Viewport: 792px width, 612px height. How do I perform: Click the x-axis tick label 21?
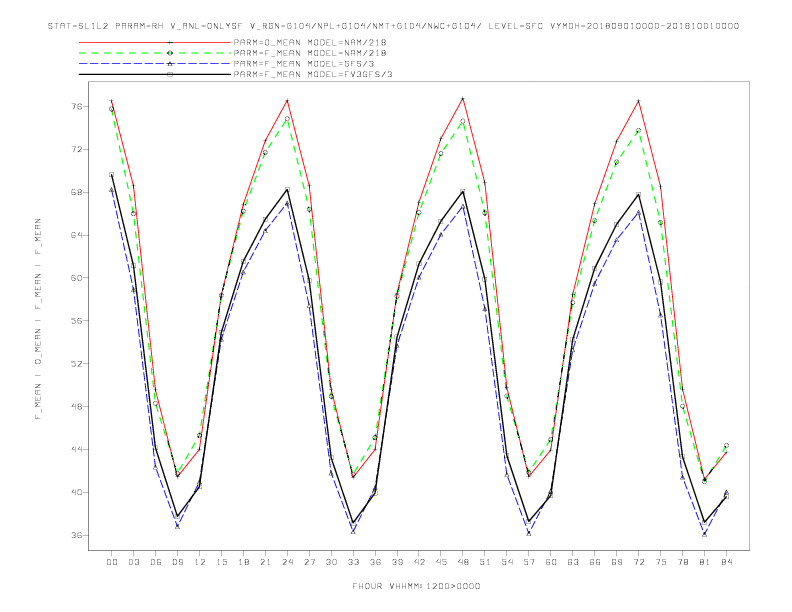tap(265, 562)
